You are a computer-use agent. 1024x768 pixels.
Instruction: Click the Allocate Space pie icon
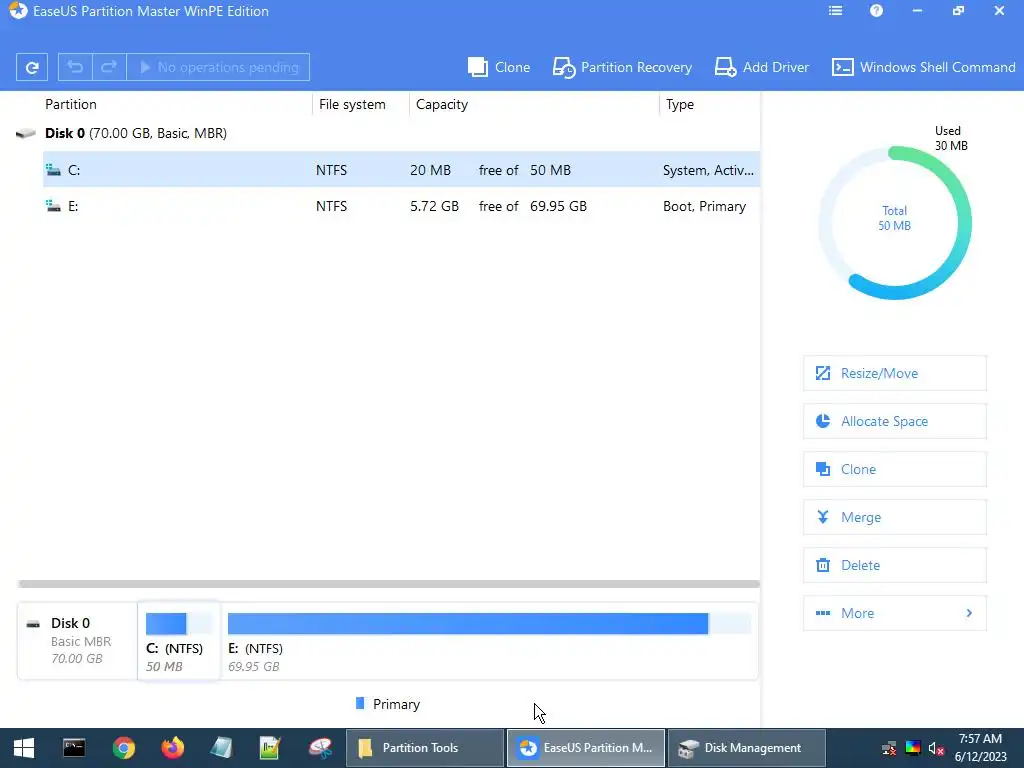click(x=823, y=421)
